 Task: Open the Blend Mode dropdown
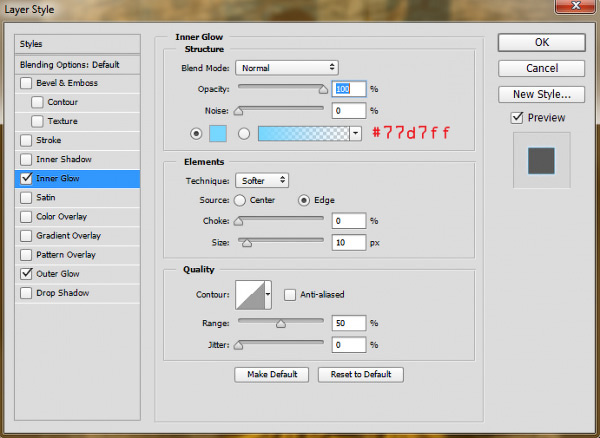(287, 68)
